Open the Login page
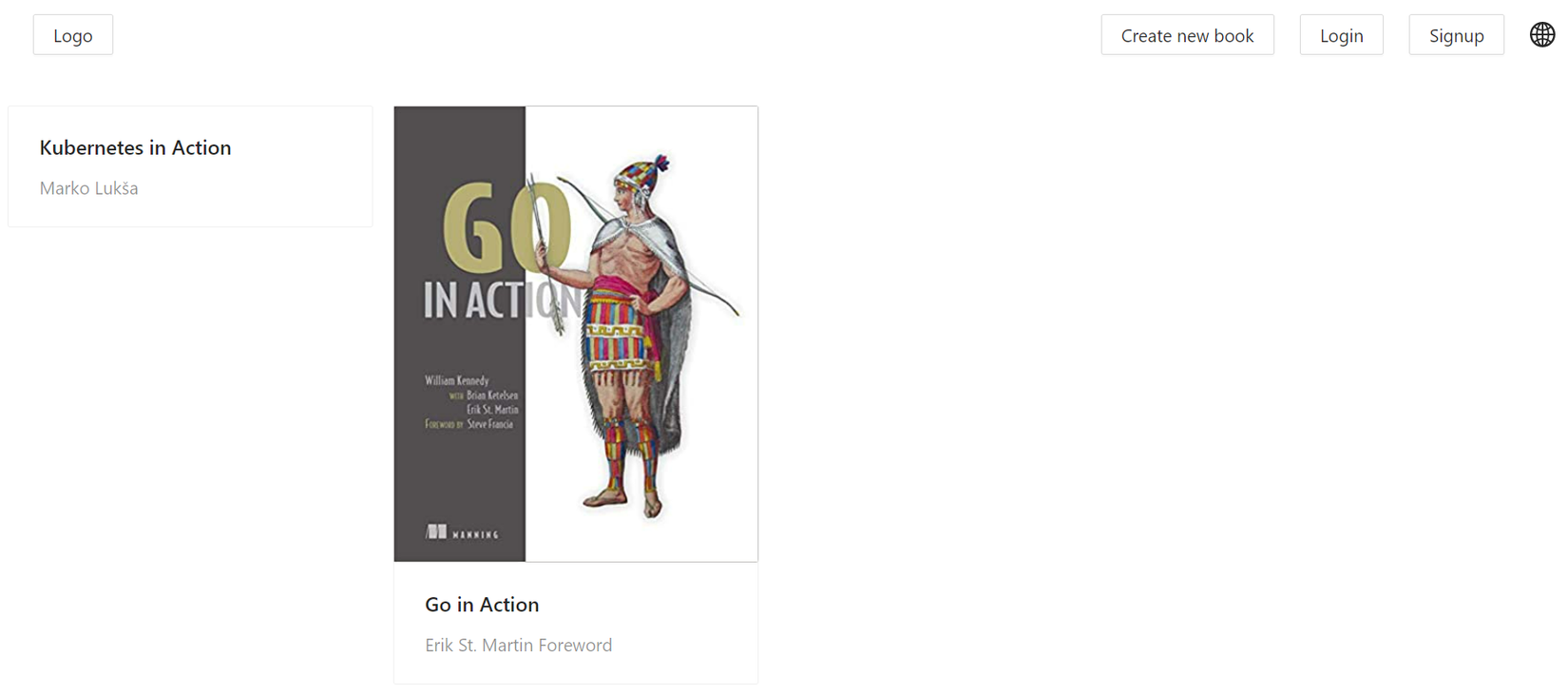Image resolution: width=1568 pixels, height=696 pixels. click(x=1341, y=35)
